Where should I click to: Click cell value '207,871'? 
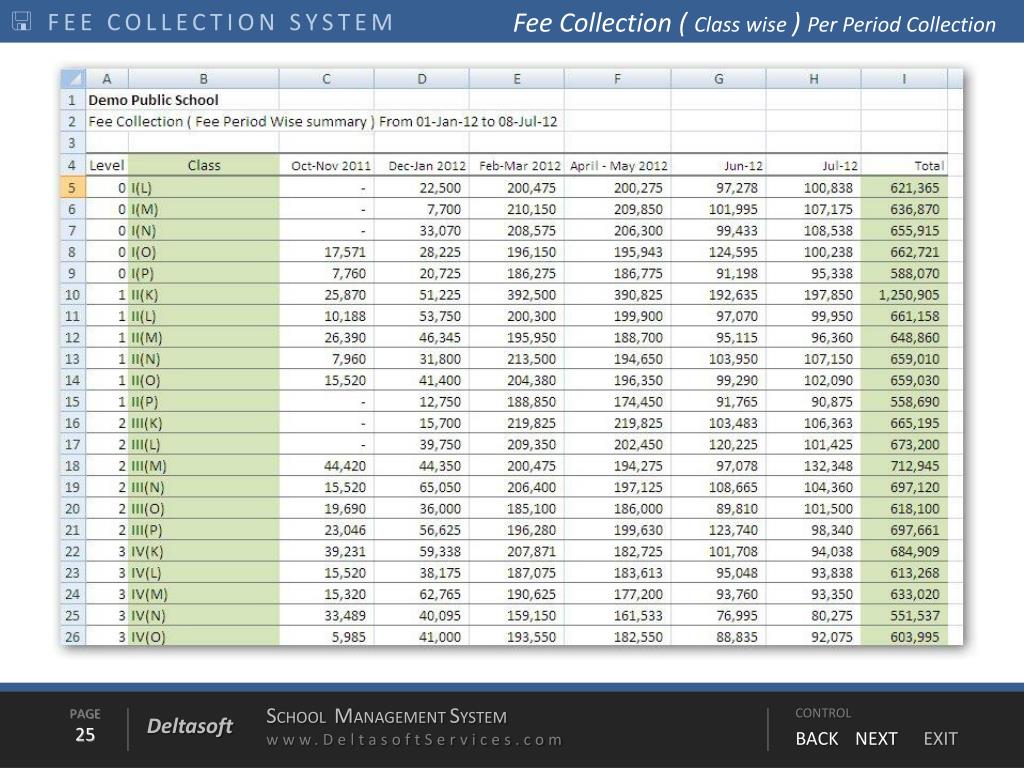click(x=517, y=552)
